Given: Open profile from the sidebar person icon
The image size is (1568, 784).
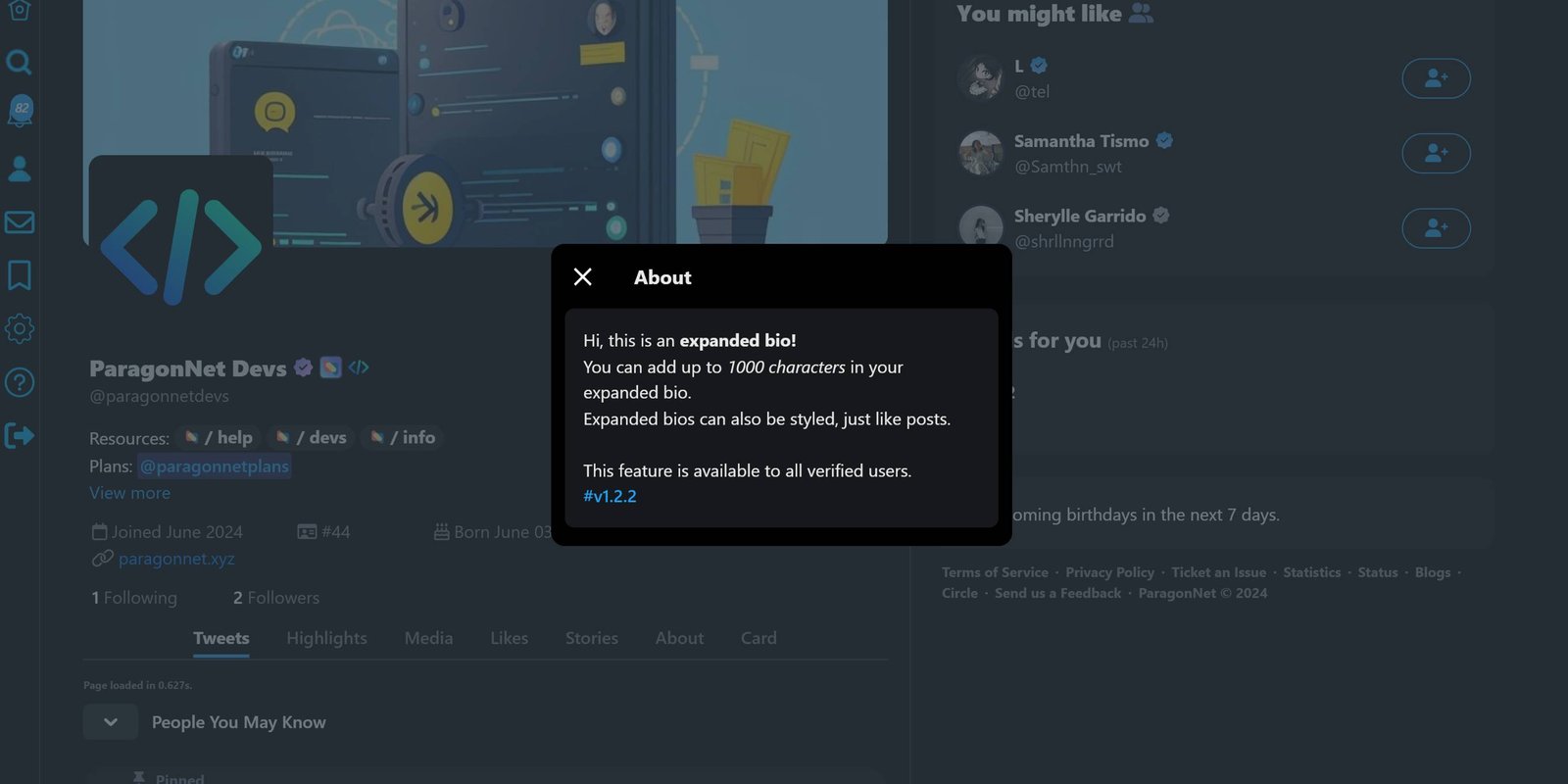Looking at the screenshot, I should 20,169.
